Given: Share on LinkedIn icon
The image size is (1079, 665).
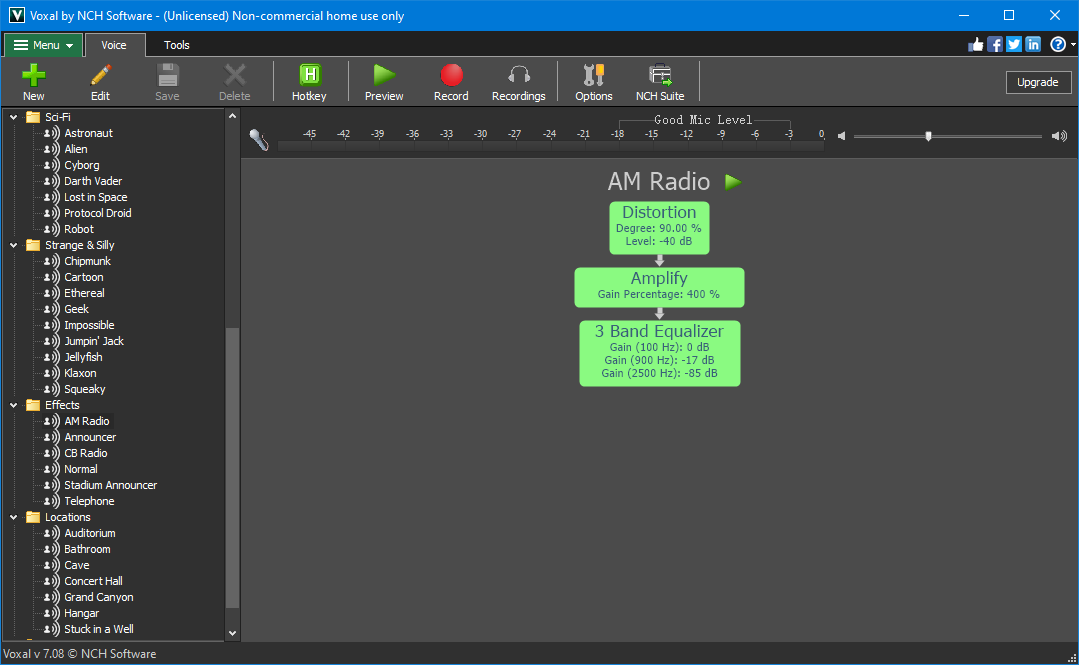Looking at the screenshot, I should click(1033, 45).
